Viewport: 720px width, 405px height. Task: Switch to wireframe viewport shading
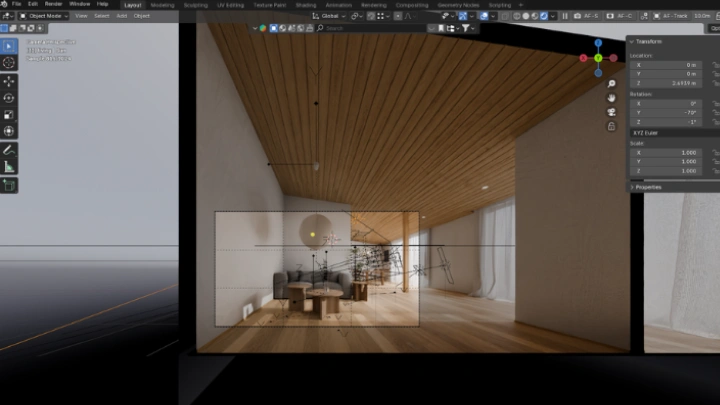click(517, 16)
